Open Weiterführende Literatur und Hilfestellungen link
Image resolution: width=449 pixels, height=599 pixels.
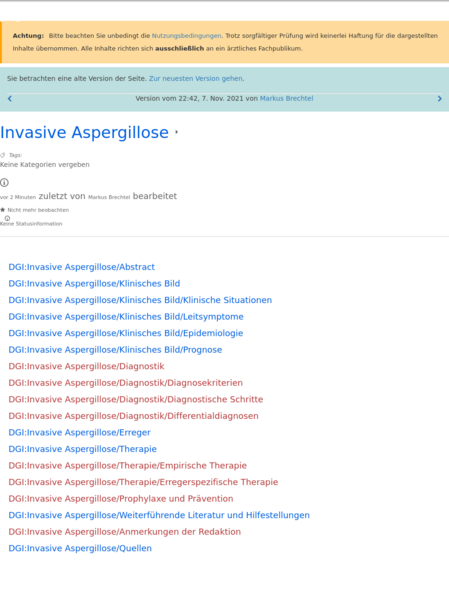coord(159,515)
